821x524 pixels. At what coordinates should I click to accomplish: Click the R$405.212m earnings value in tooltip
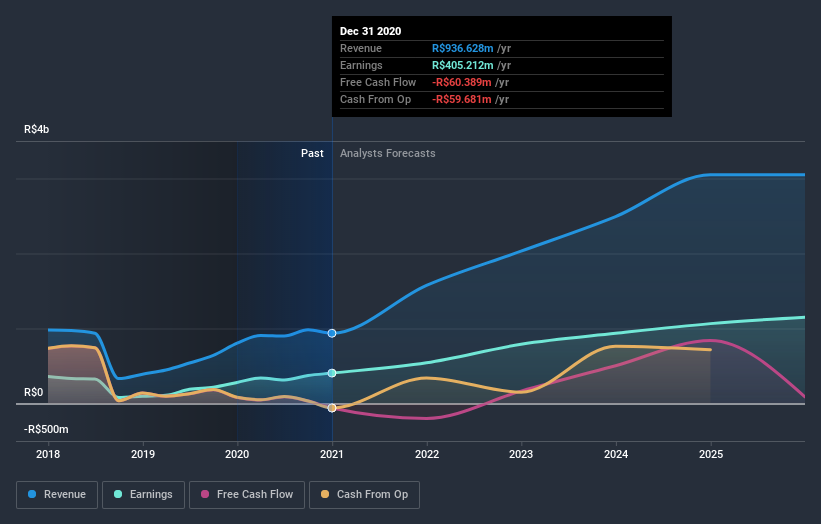click(x=462, y=65)
